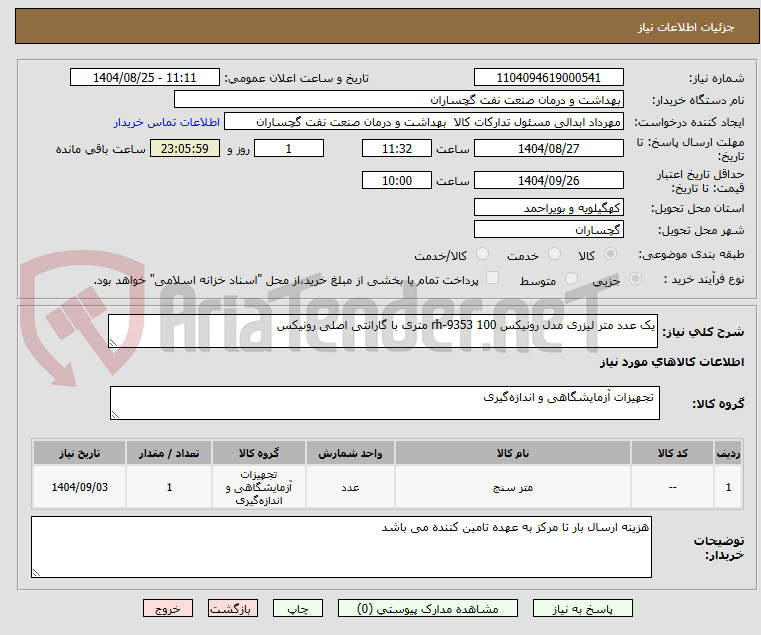Click the گروه کالا table column header
761x635 pixels.
click(x=259, y=453)
